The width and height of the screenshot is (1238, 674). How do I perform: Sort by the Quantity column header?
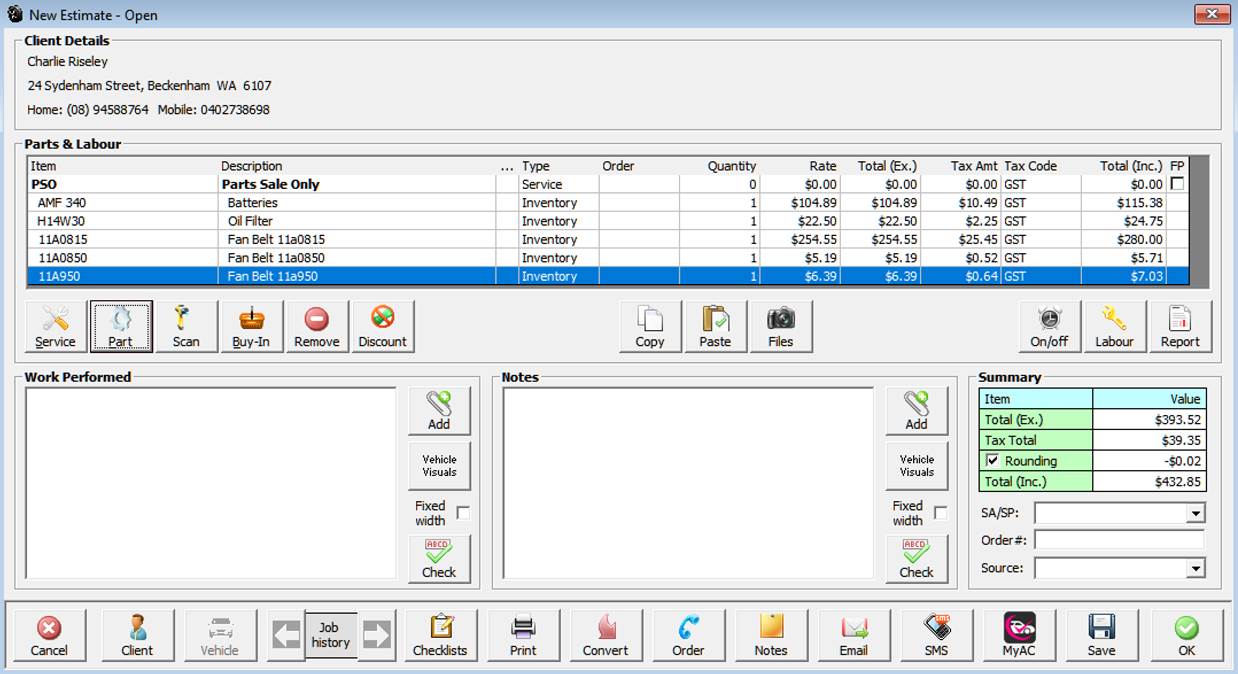click(719, 166)
